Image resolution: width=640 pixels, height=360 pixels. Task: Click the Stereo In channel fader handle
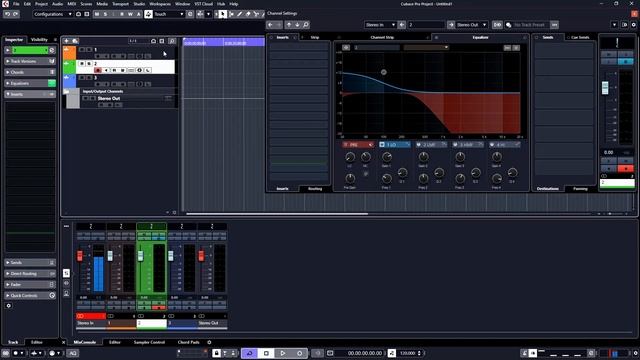click(80, 256)
